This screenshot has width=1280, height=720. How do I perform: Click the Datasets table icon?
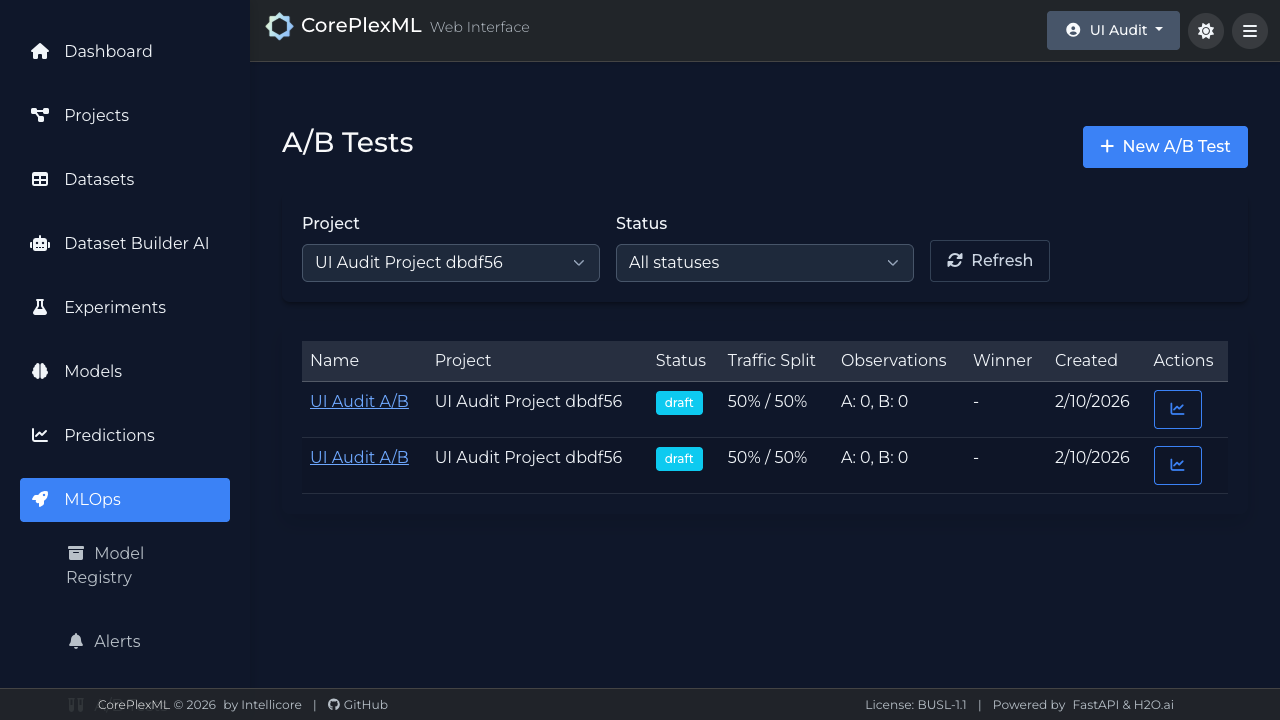pos(40,180)
